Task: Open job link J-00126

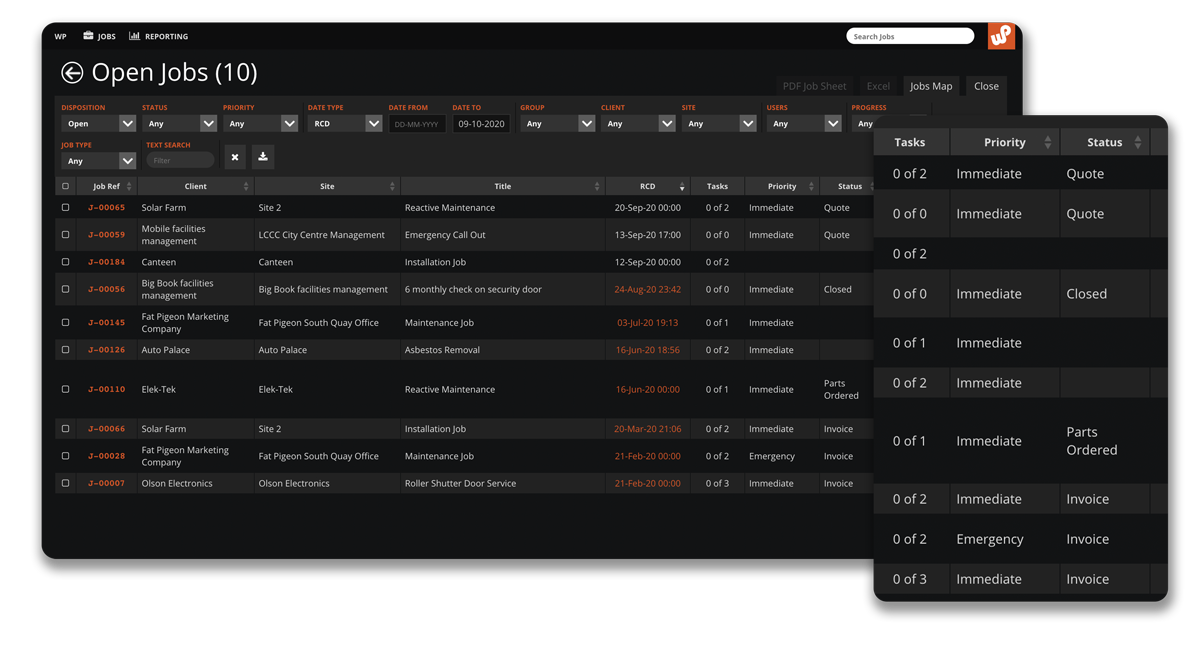Action: click(x=107, y=350)
